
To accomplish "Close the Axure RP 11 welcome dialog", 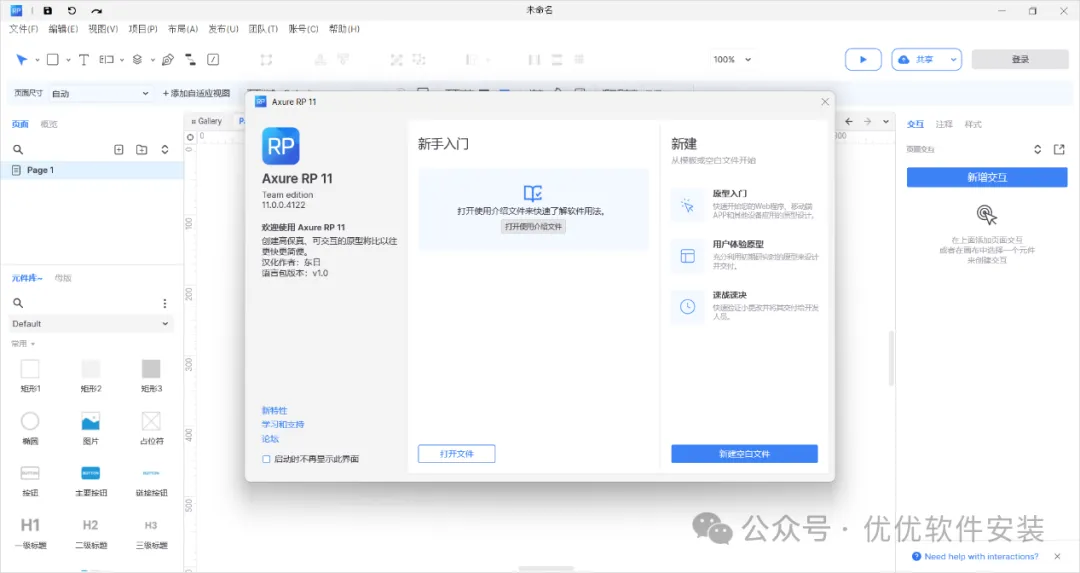I will 825,102.
